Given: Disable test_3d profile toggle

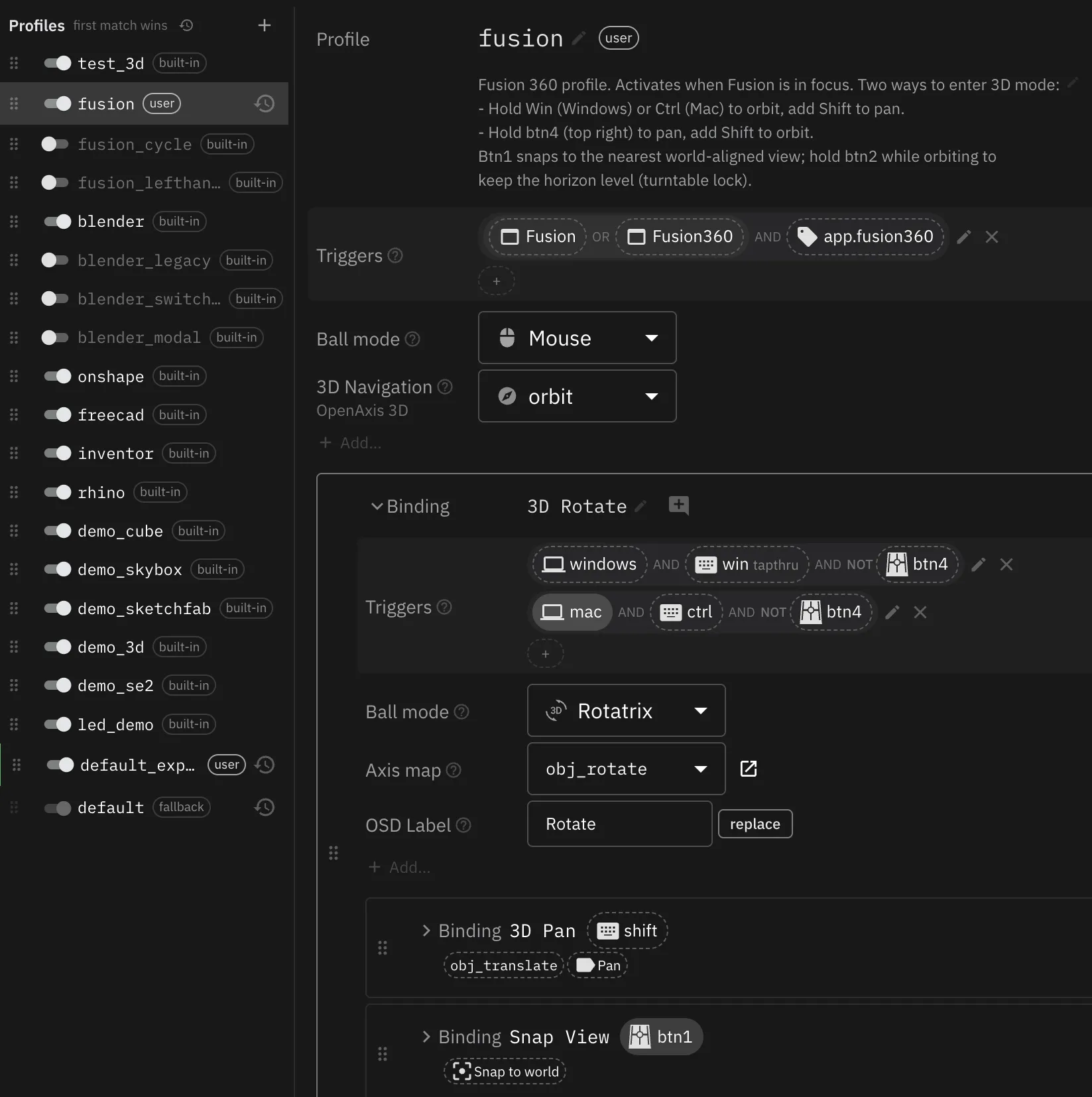Looking at the screenshot, I should tap(58, 63).
